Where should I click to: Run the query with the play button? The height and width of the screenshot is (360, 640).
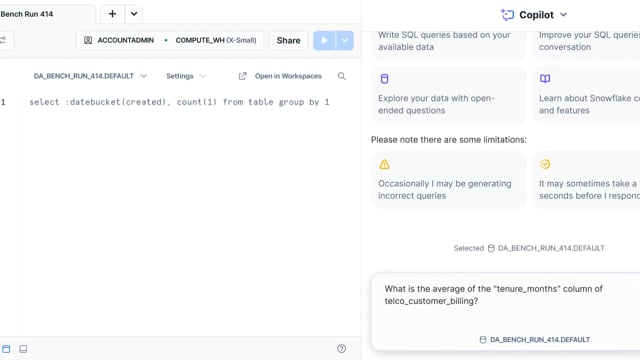(324, 40)
